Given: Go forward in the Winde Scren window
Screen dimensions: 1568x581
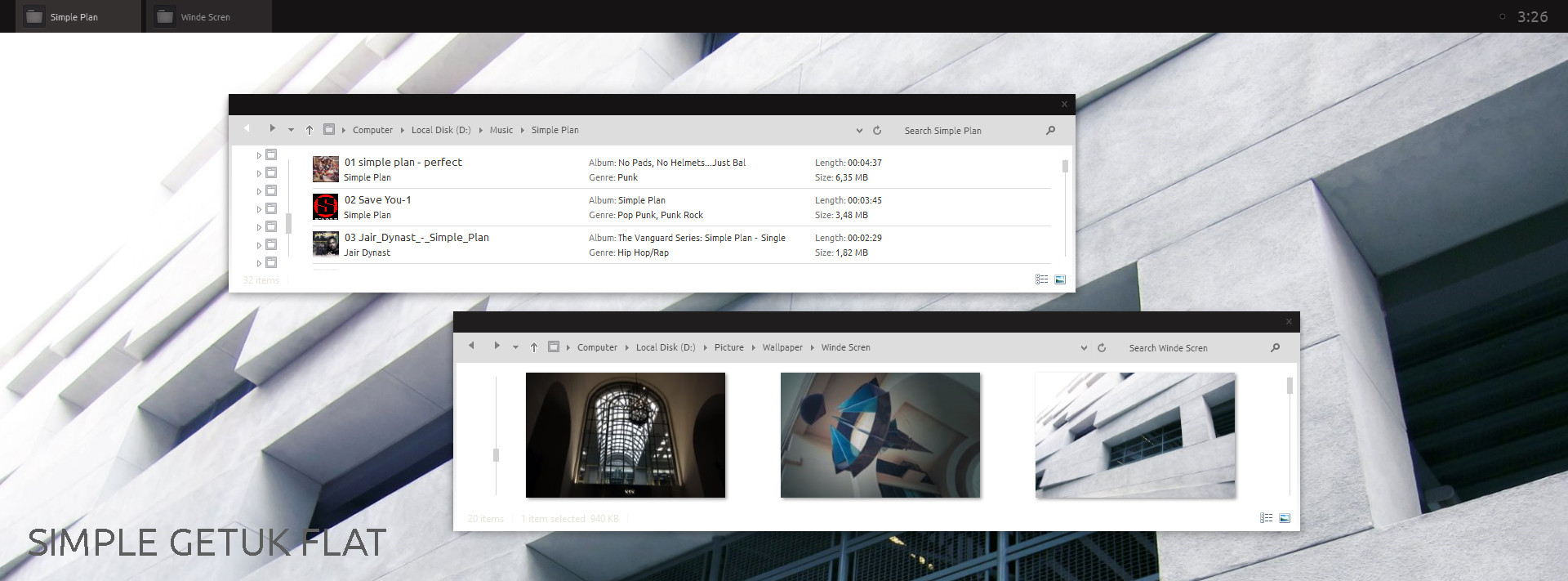Looking at the screenshot, I should 497,346.
